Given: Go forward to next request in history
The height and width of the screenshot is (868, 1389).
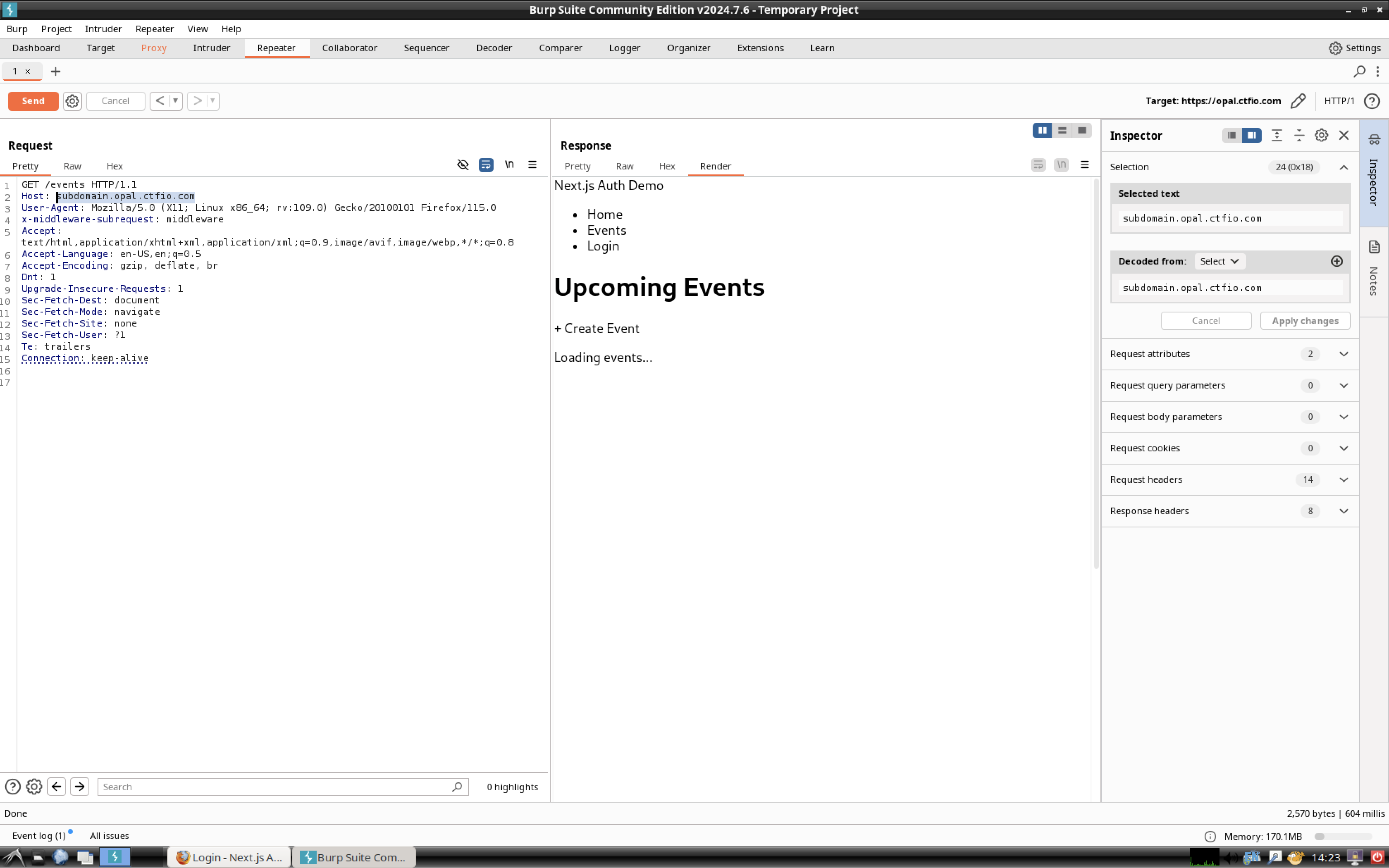Looking at the screenshot, I should tap(197, 101).
